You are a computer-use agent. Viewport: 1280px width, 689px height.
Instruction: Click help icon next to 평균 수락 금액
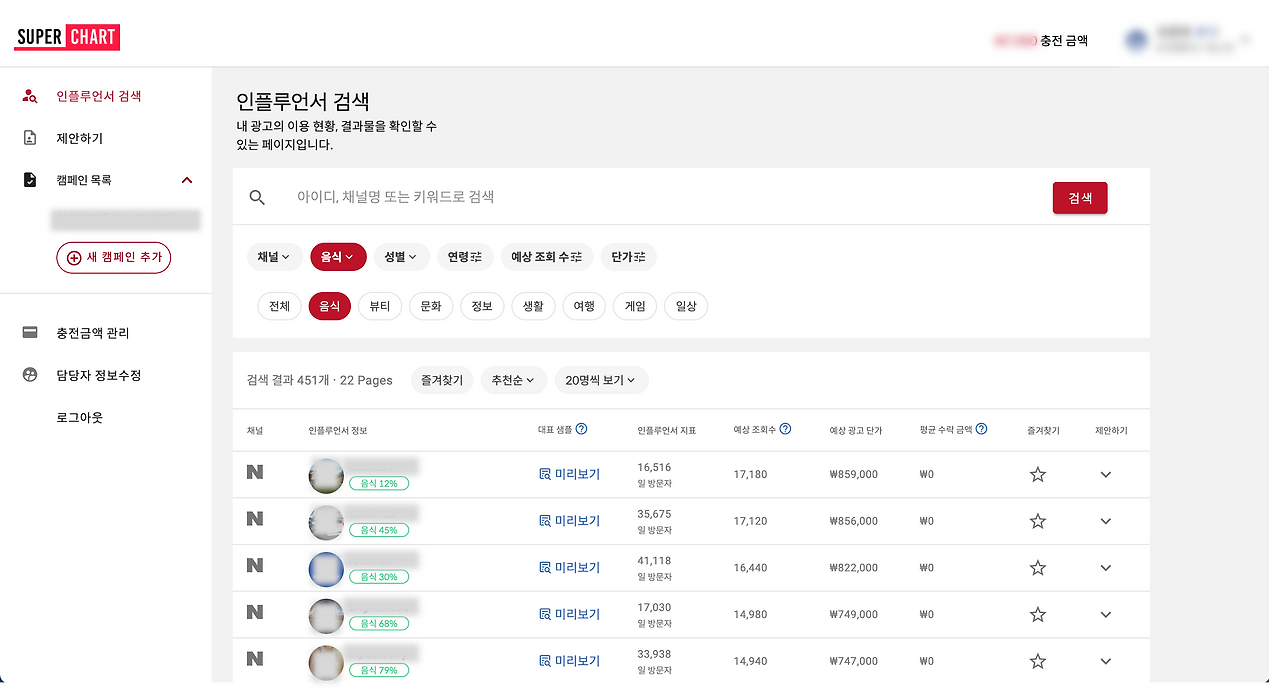981,429
